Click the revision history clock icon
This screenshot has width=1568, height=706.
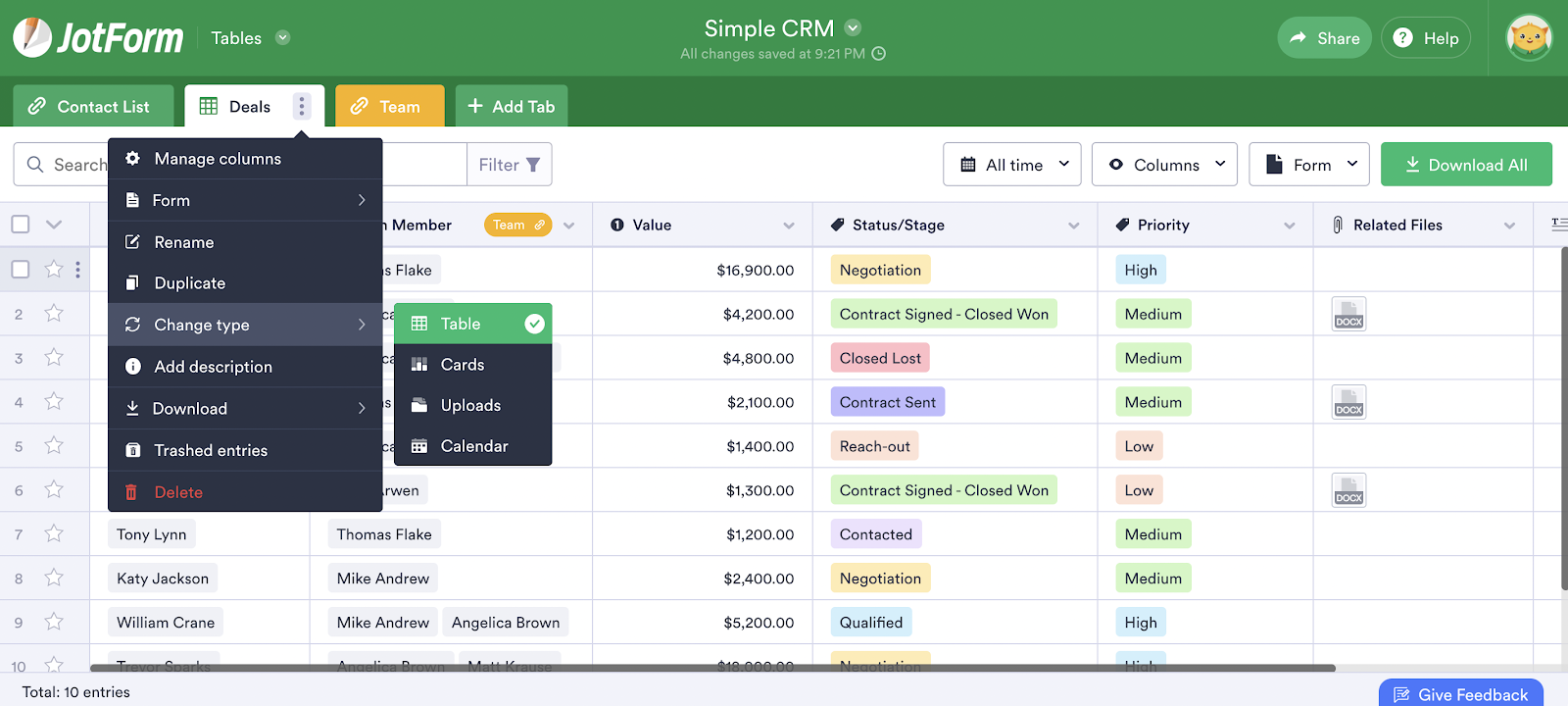point(879,54)
